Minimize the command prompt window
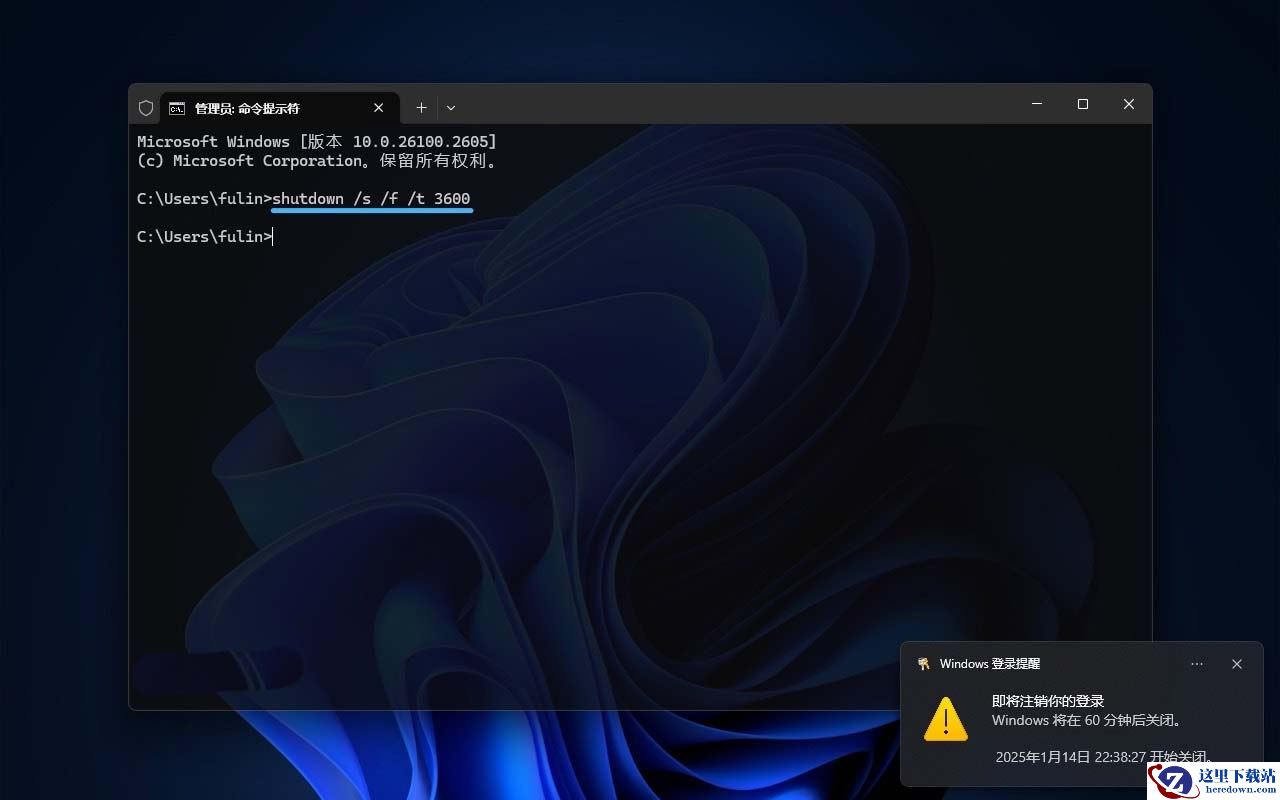 pyautogui.click(x=1037, y=104)
